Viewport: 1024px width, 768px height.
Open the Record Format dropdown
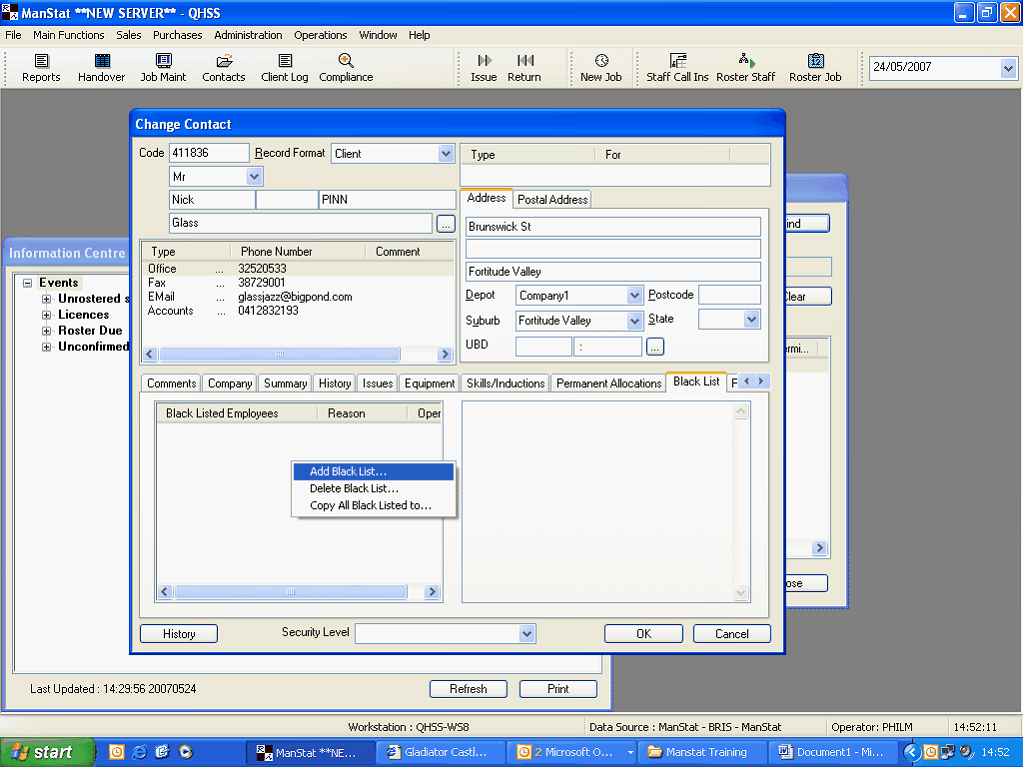click(446, 154)
